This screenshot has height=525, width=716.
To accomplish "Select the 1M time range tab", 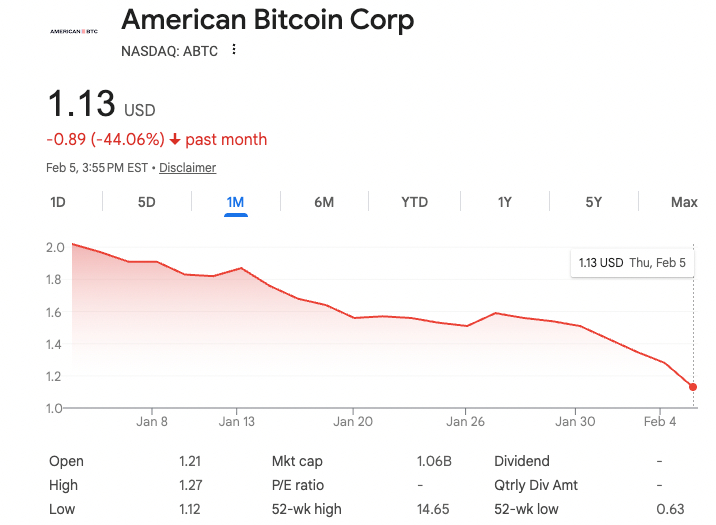I will (x=235, y=202).
